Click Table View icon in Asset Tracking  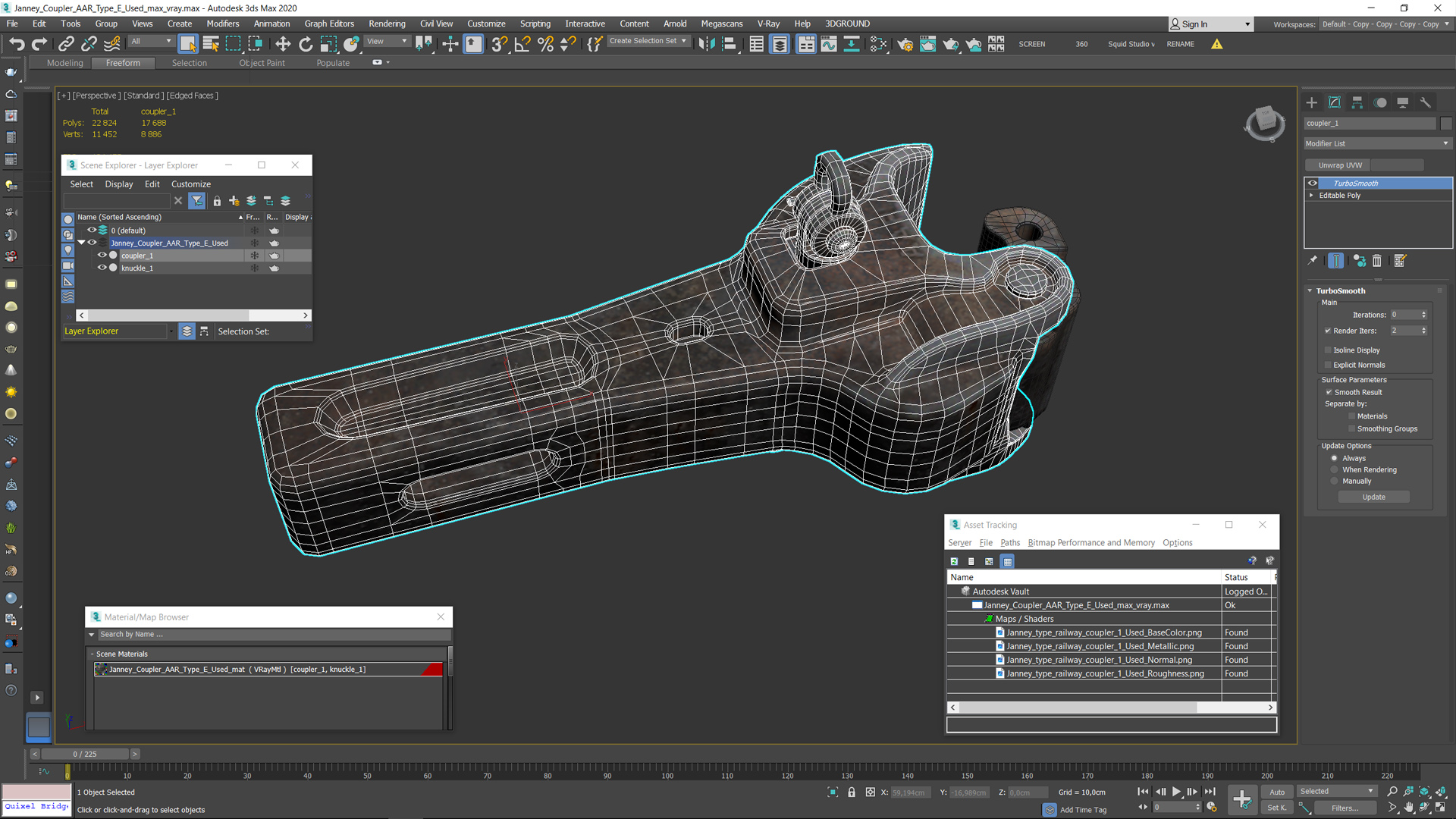tap(1007, 561)
